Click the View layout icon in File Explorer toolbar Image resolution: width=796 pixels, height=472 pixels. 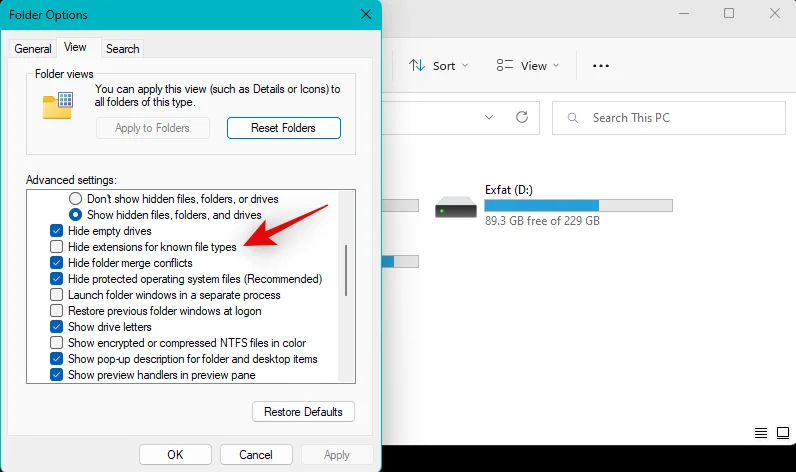click(x=505, y=65)
